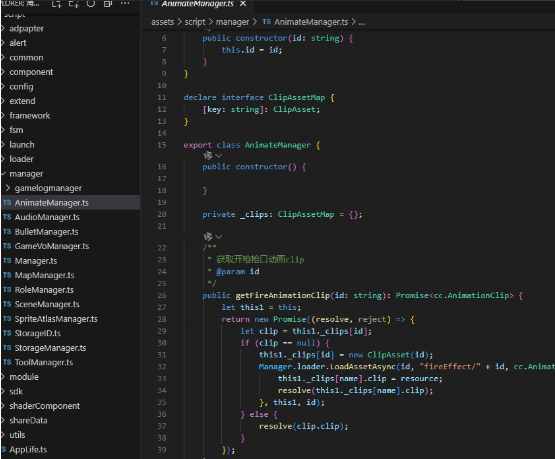The width and height of the screenshot is (555, 459).
Task: Expand the alert folder
Action: click(18, 43)
